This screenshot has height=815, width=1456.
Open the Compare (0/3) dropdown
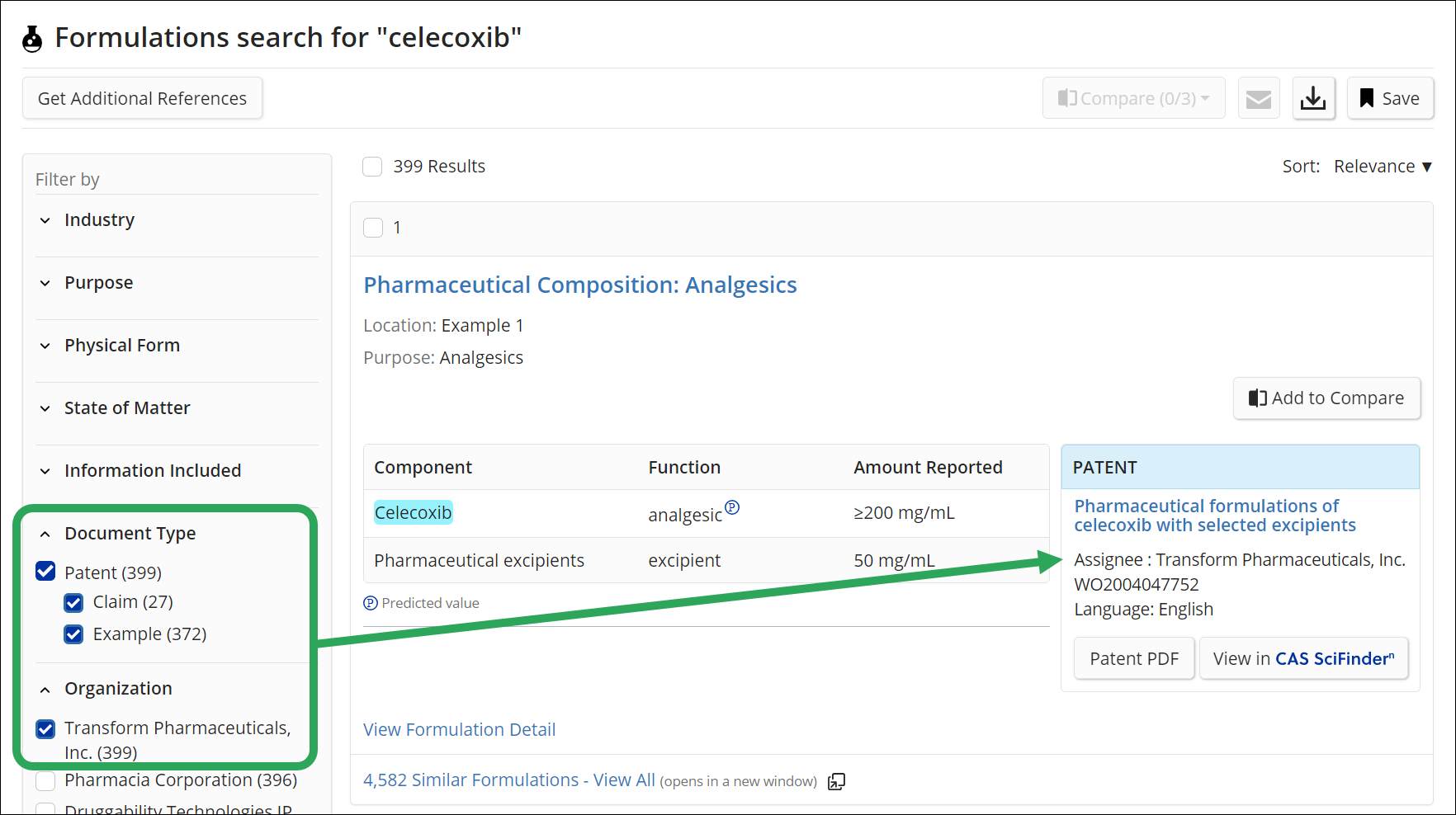tap(1133, 98)
